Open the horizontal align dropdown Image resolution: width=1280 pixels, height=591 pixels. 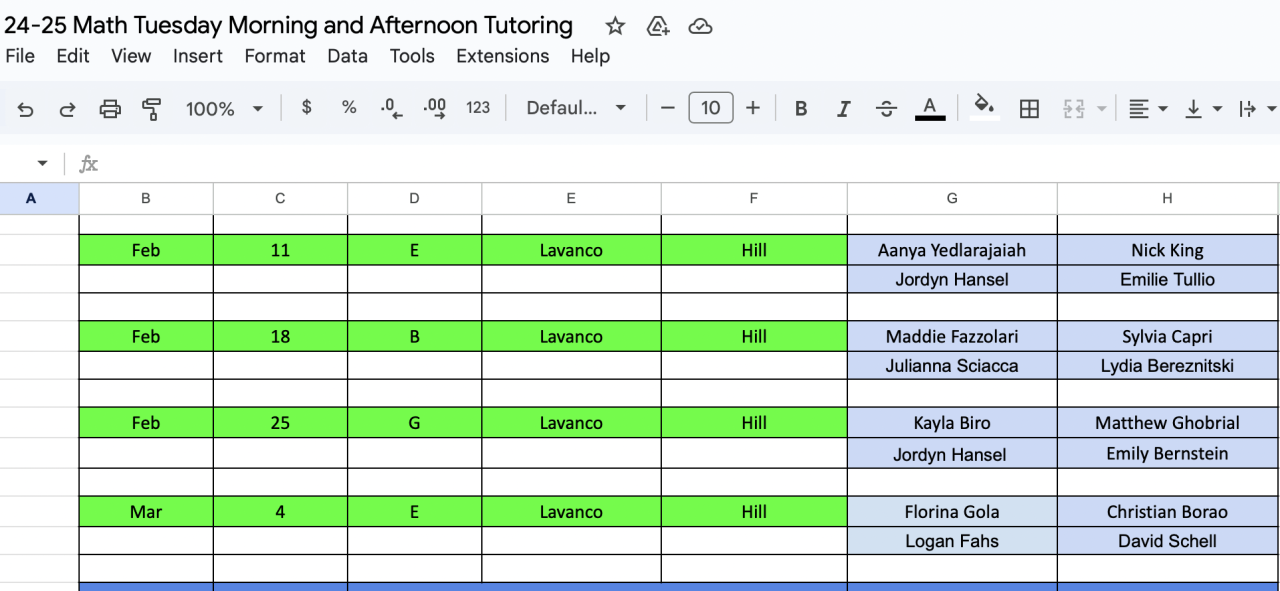(x=1147, y=109)
